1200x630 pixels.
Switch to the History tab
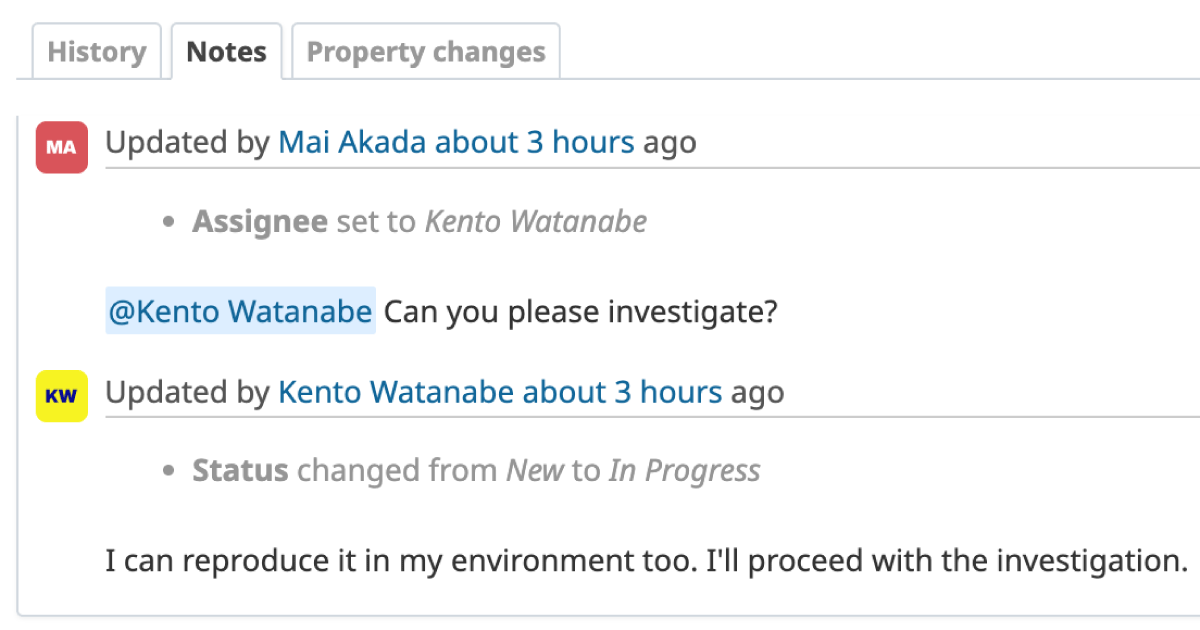point(97,52)
